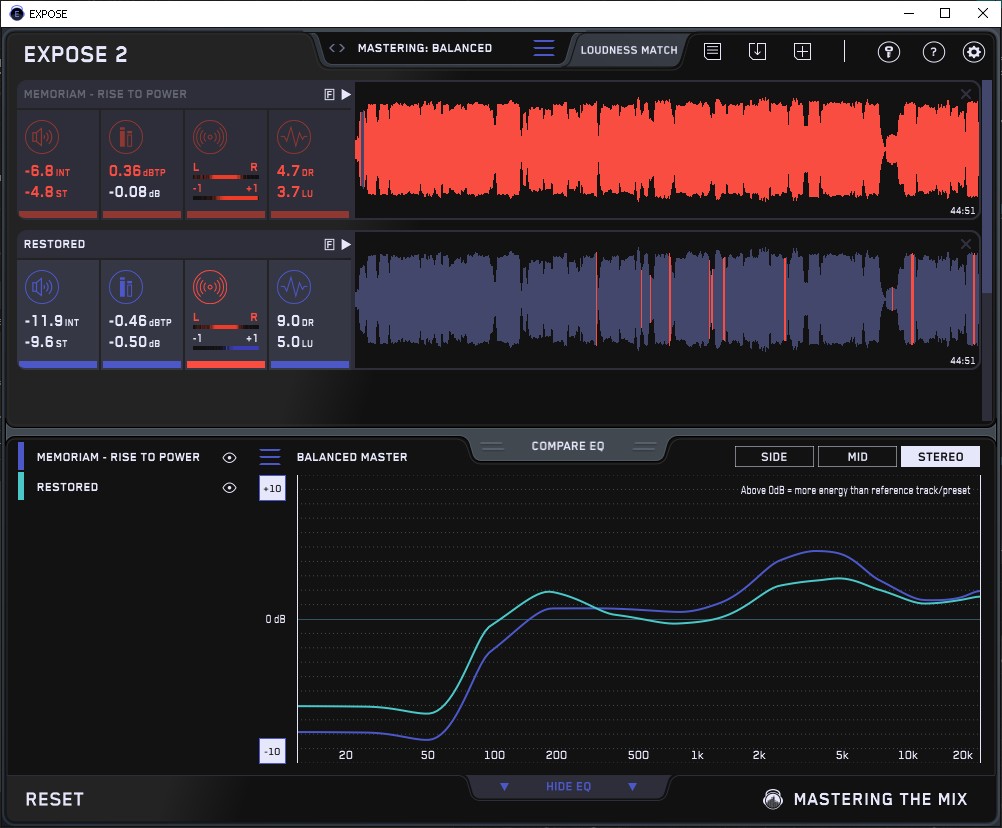
Task: Open the help question mark icon
Action: 933,52
